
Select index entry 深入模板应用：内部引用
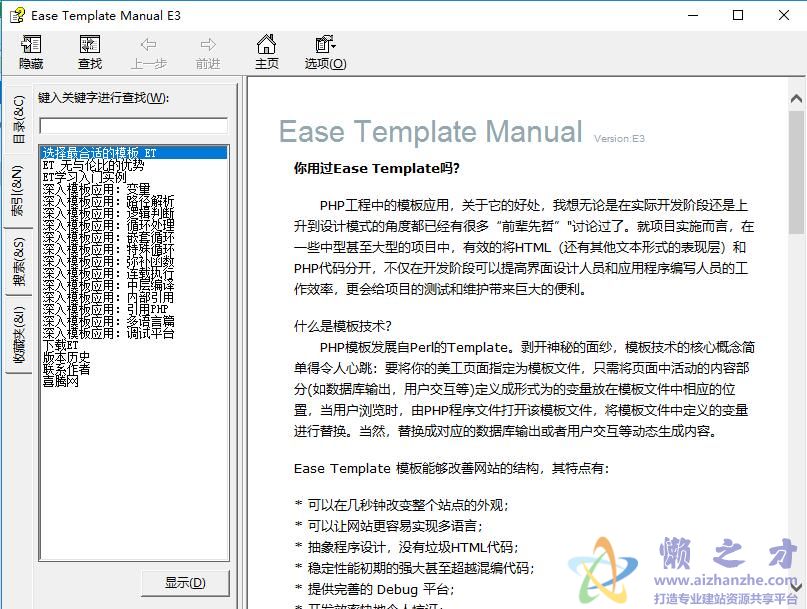pos(108,297)
